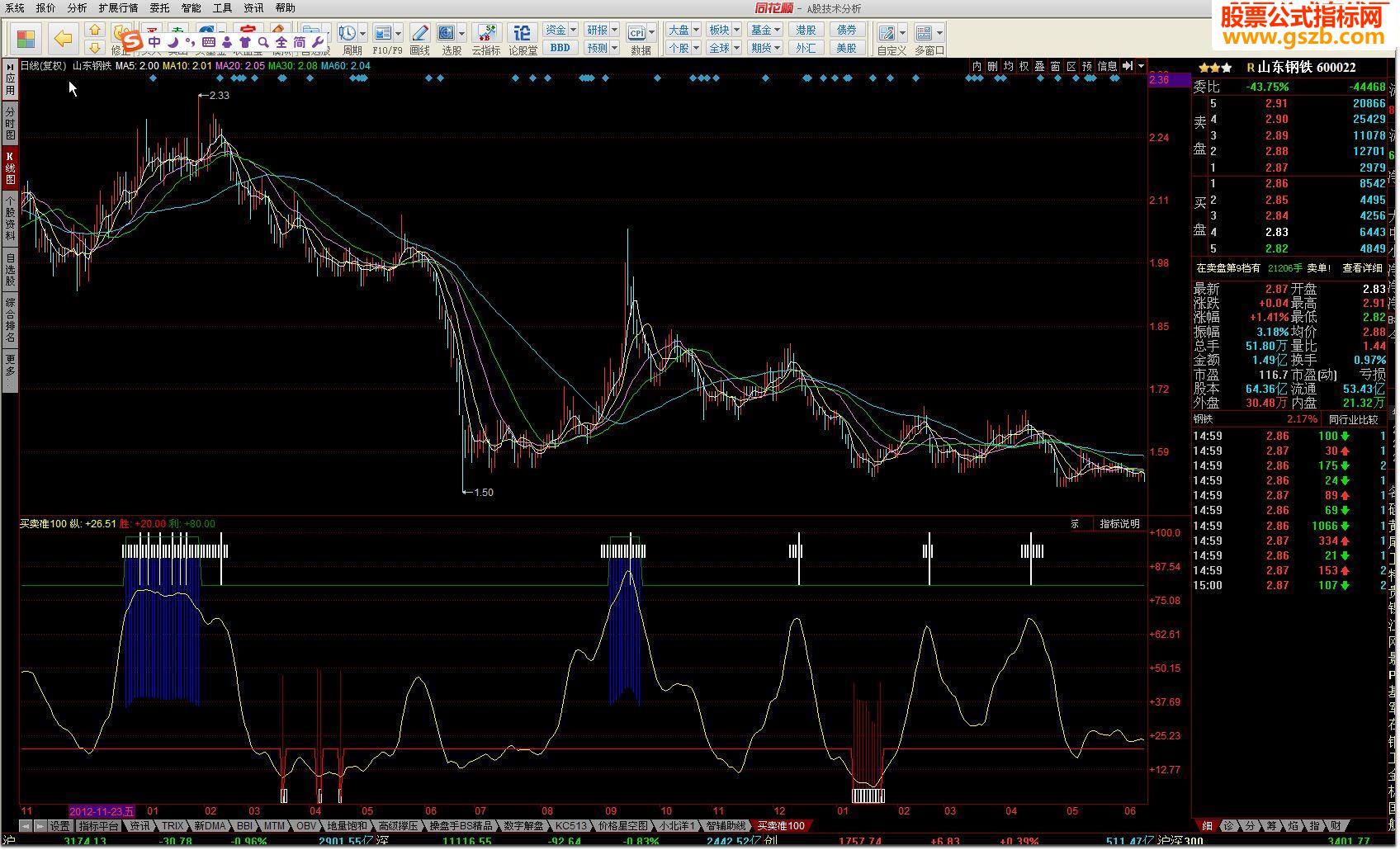Click the colorful home grid icon
The height and width of the screenshot is (850, 1400).
tap(26, 39)
